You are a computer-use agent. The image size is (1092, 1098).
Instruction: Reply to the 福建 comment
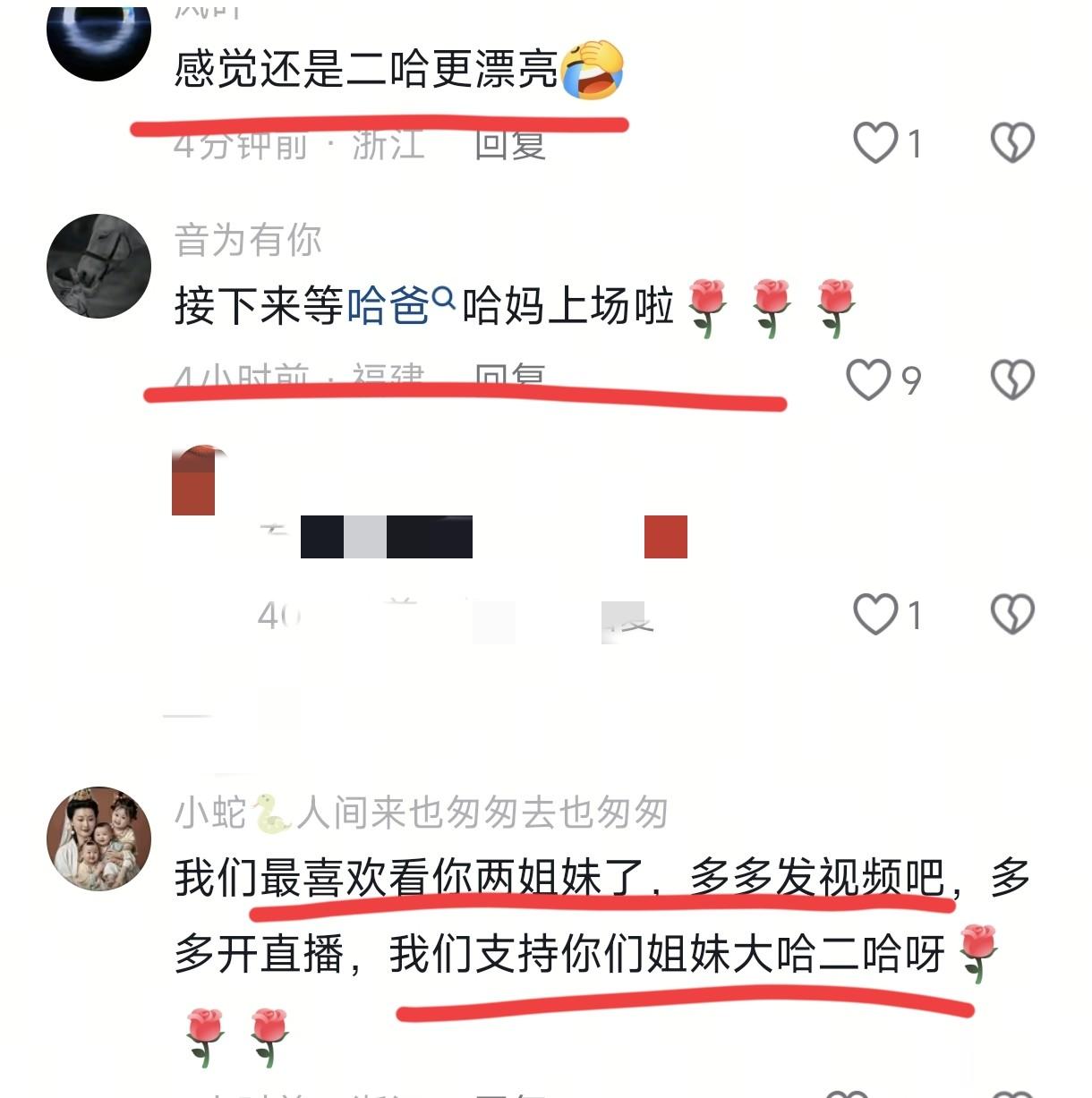(x=509, y=376)
